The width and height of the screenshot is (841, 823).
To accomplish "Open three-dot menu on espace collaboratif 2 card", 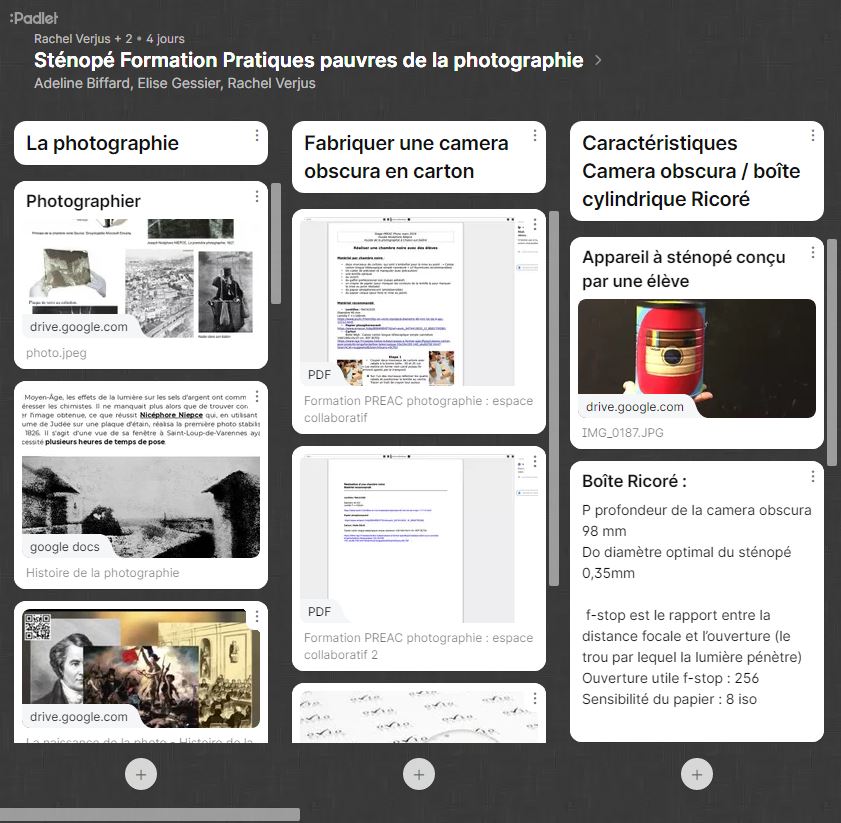I will (x=535, y=461).
